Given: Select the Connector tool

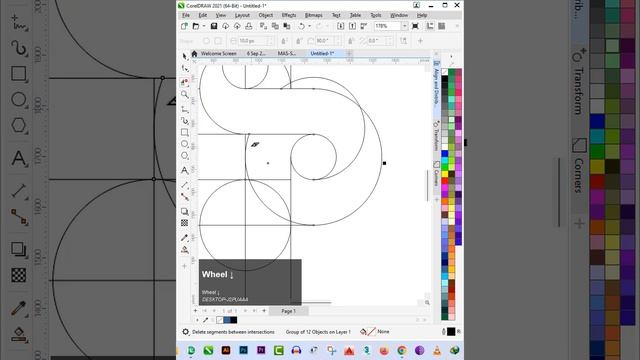Looking at the screenshot, I should (185, 197).
